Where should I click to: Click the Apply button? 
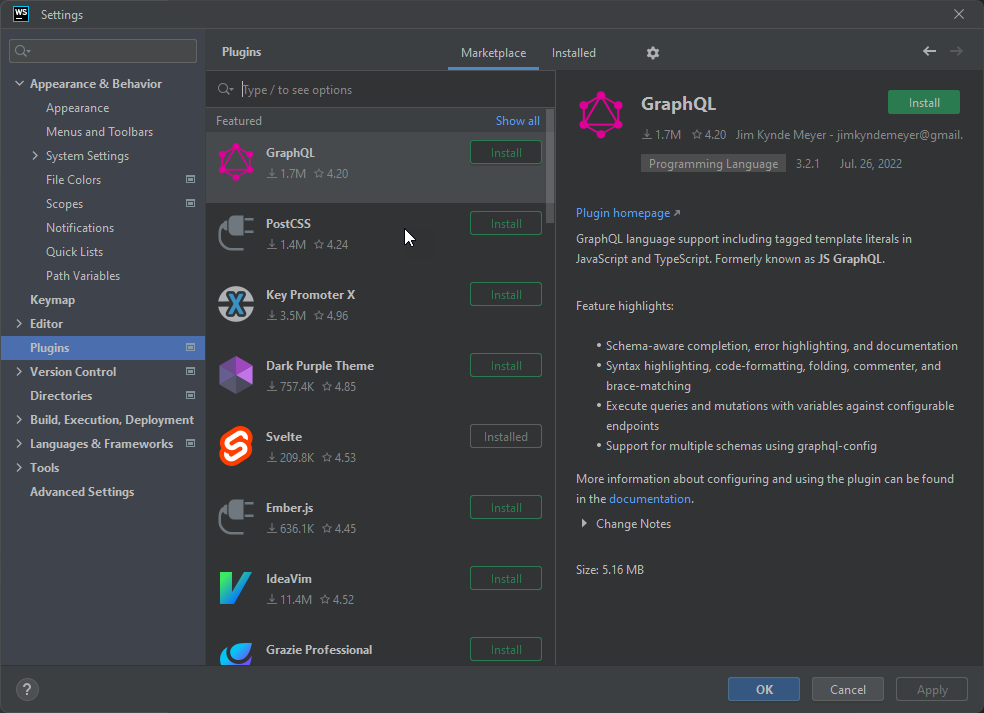point(932,689)
